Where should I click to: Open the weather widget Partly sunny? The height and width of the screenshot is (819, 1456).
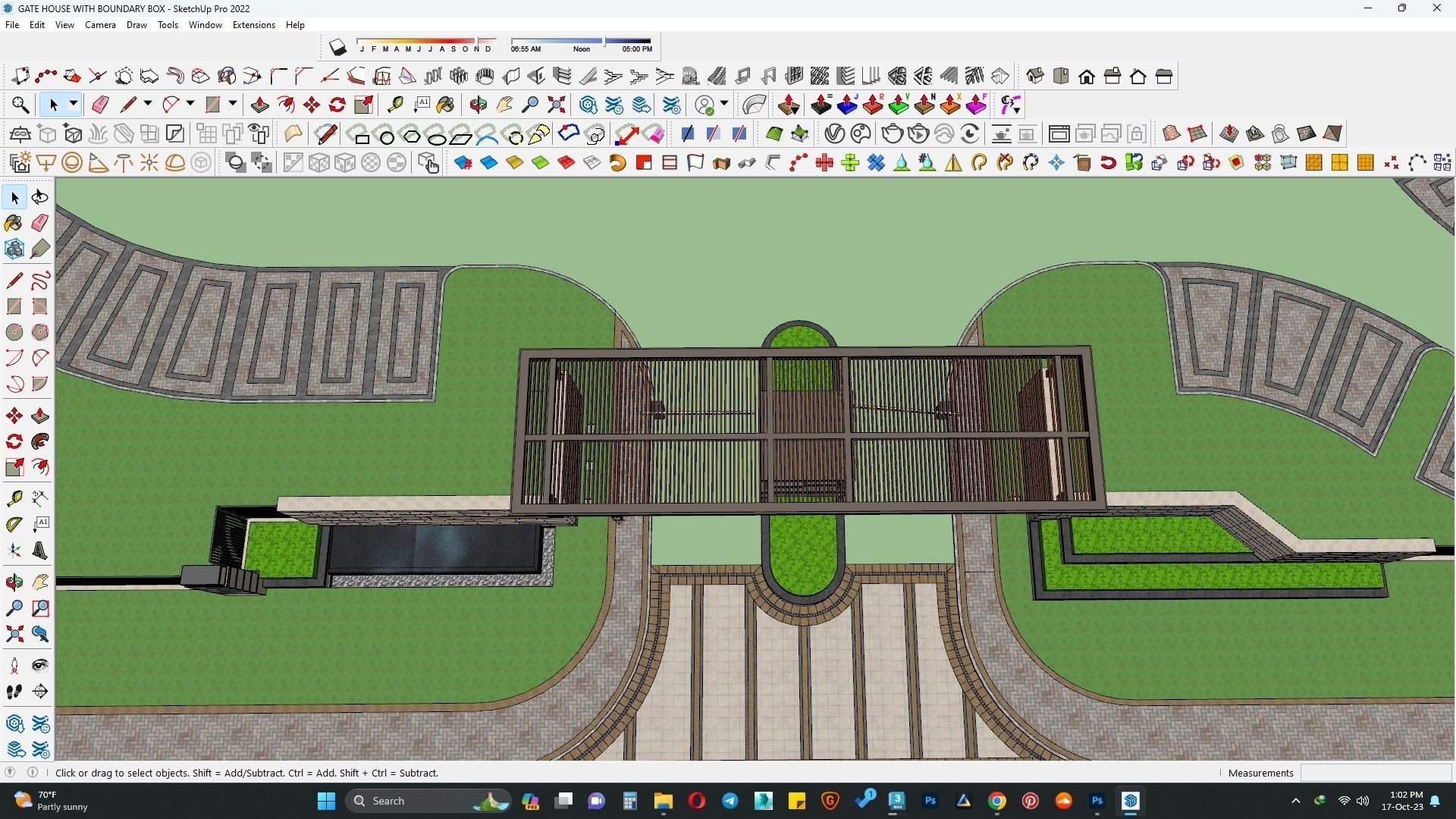[51, 801]
